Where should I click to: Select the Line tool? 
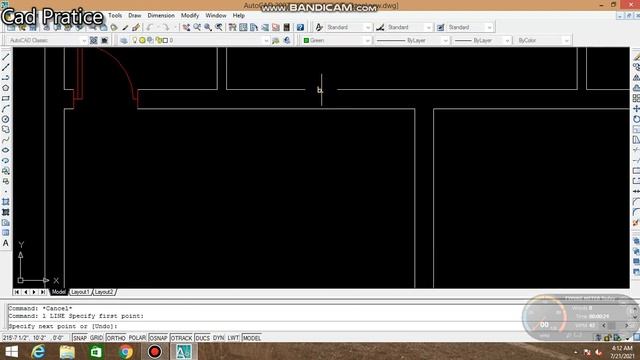coord(6,57)
